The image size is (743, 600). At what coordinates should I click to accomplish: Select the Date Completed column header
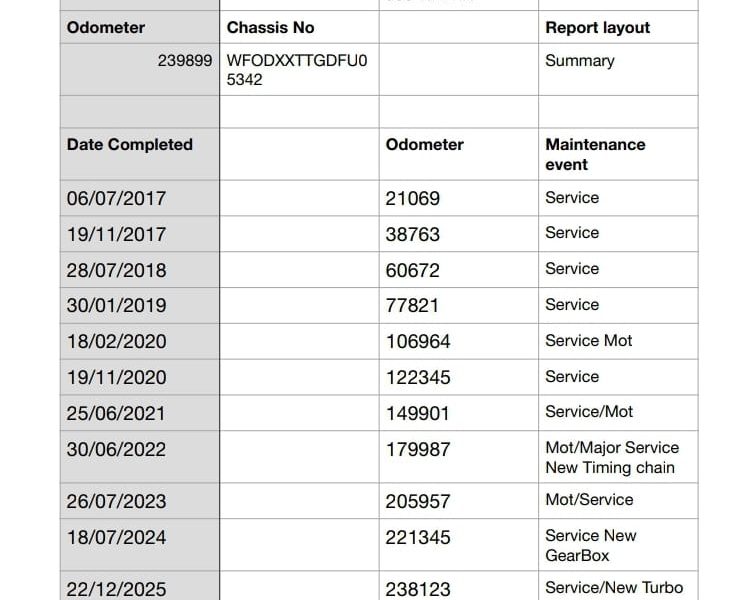click(x=130, y=145)
